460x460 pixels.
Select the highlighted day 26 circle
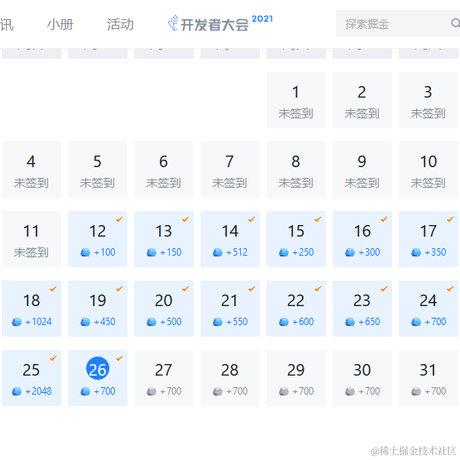(98, 368)
